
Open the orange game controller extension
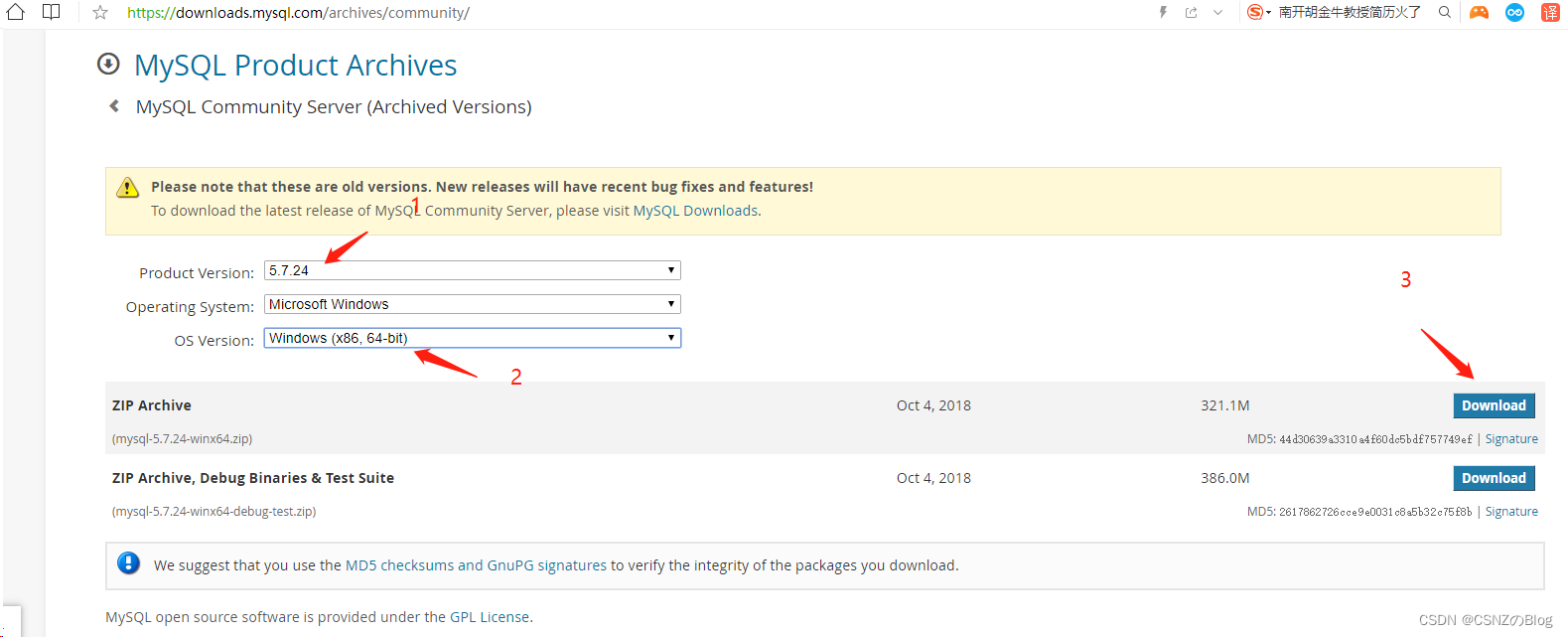(x=1480, y=12)
